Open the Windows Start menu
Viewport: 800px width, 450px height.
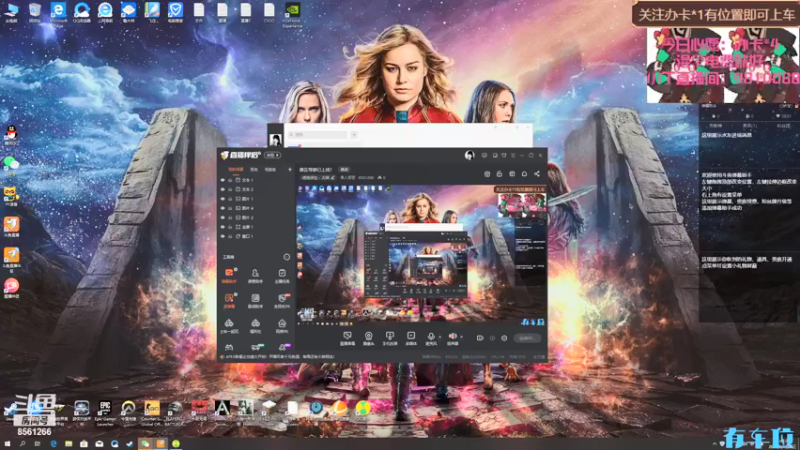(7, 444)
